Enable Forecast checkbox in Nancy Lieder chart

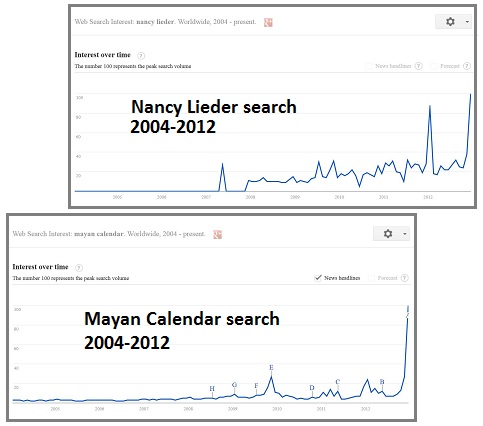pyautogui.click(x=433, y=66)
